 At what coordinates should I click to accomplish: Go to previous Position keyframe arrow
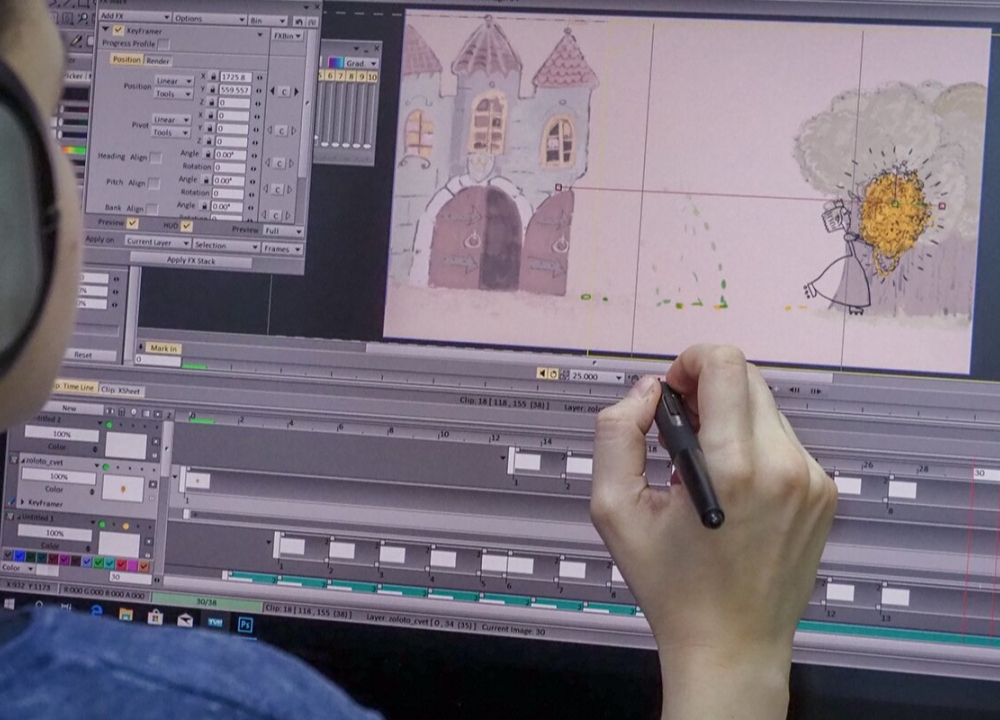click(x=273, y=91)
